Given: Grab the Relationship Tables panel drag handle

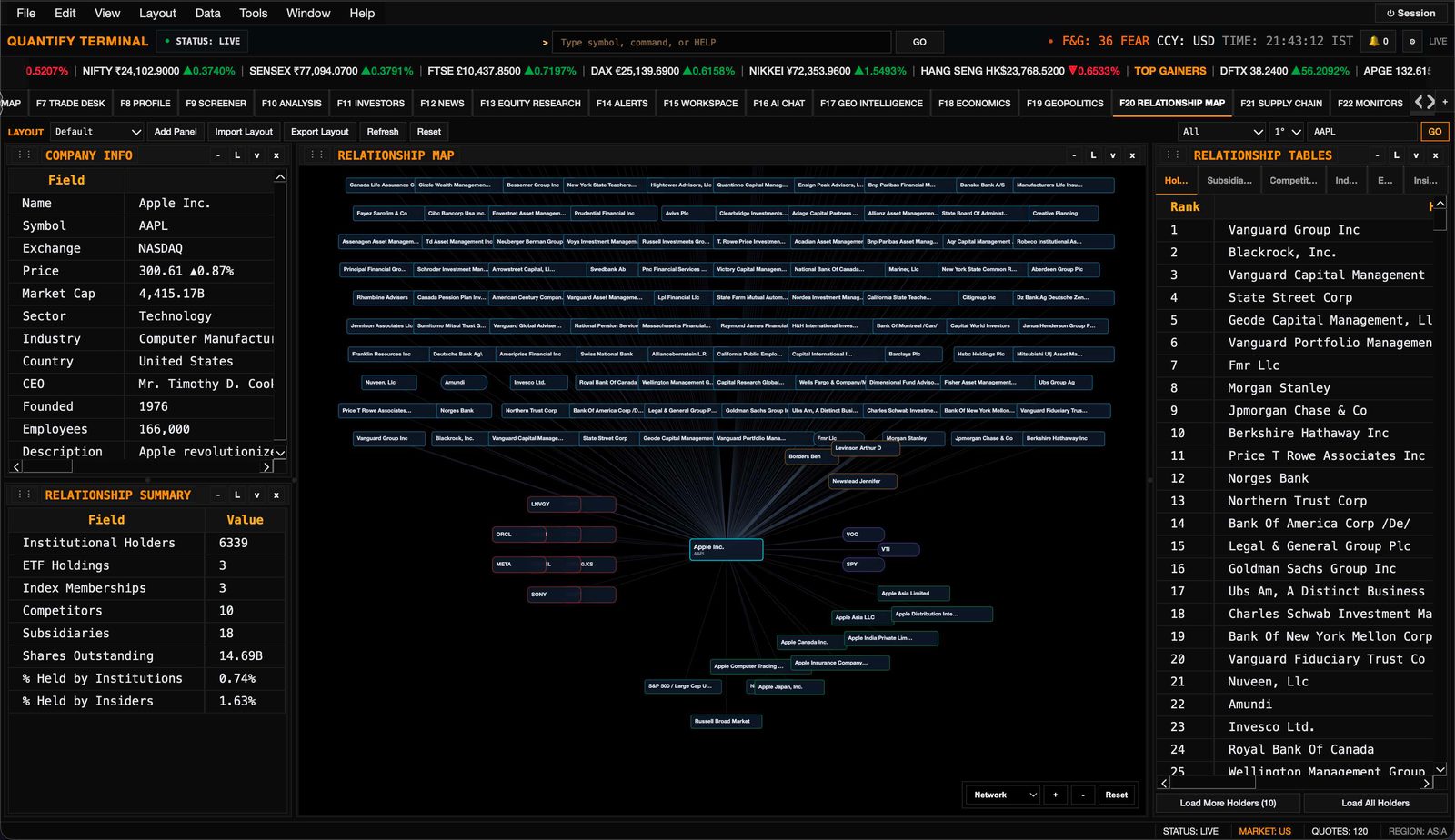Looking at the screenshot, I should (x=1173, y=155).
